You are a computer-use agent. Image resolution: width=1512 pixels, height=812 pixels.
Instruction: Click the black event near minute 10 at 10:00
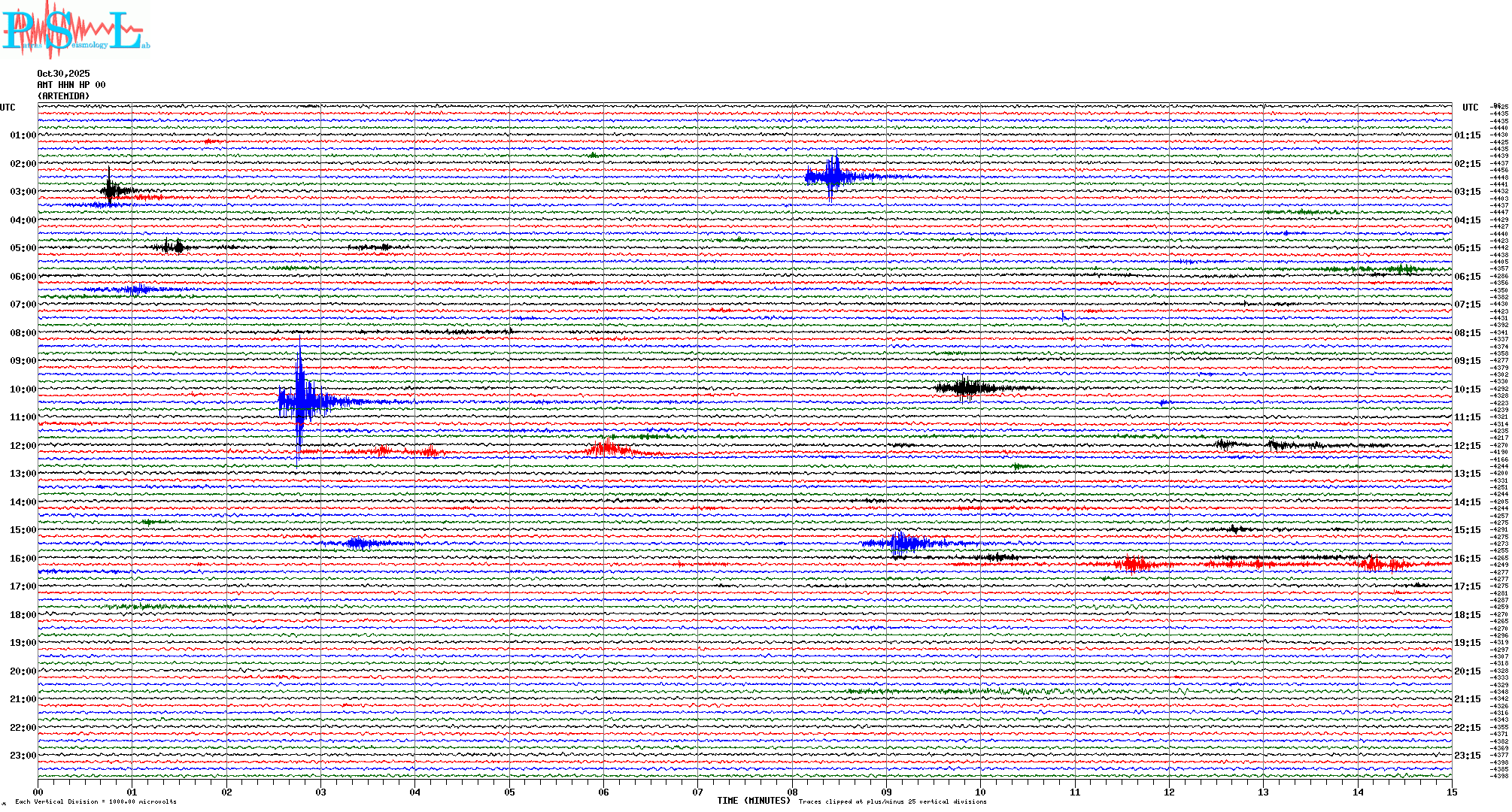[966, 388]
